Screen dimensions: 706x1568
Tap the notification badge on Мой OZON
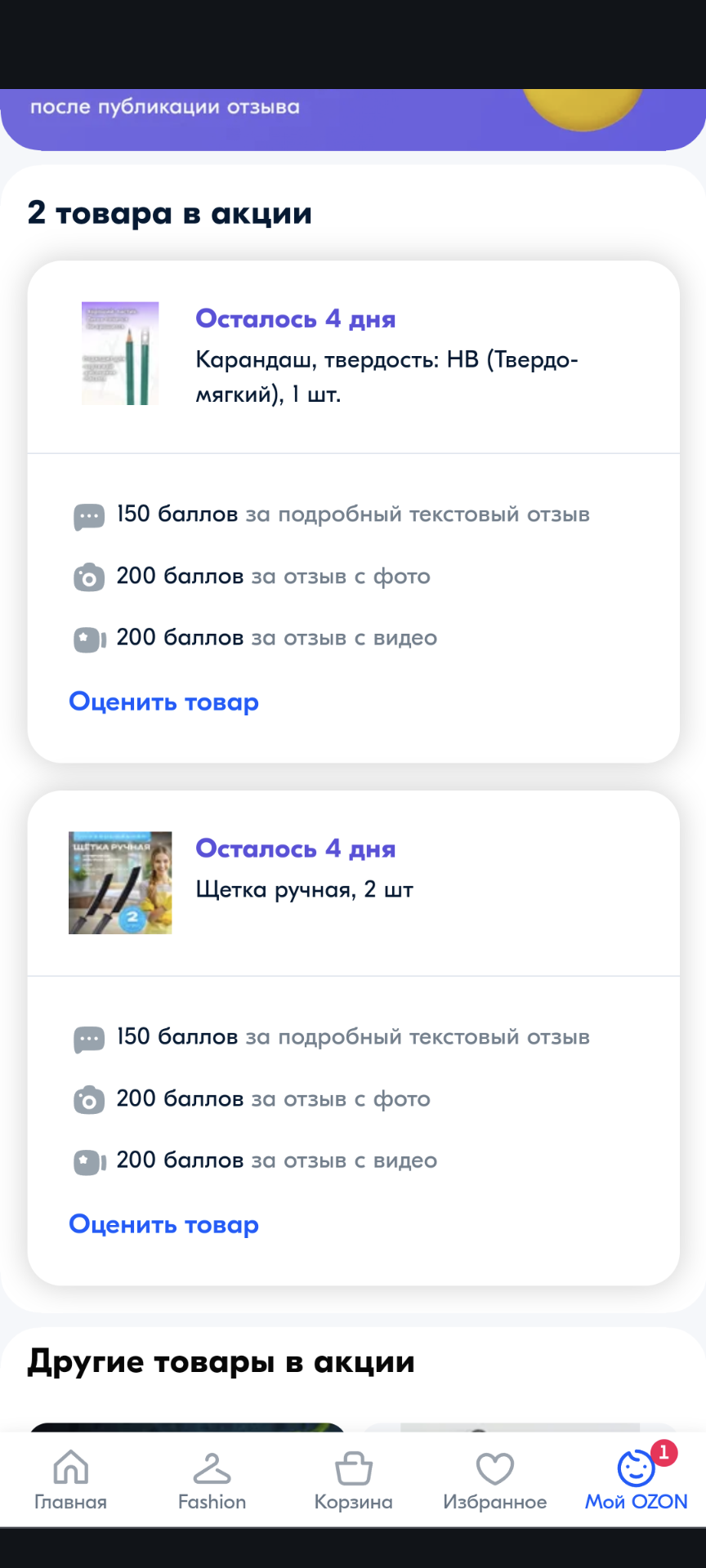[664, 1452]
